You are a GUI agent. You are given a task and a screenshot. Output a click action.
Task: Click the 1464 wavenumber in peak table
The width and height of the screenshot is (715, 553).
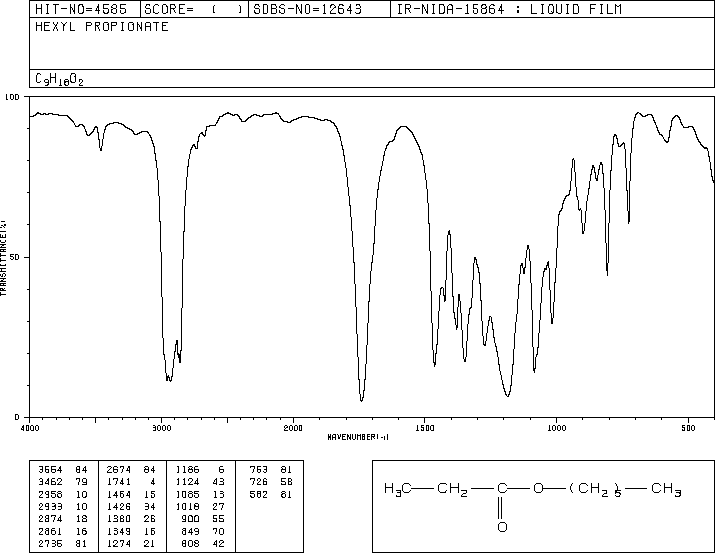pyautogui.click(x=119, y=494)
